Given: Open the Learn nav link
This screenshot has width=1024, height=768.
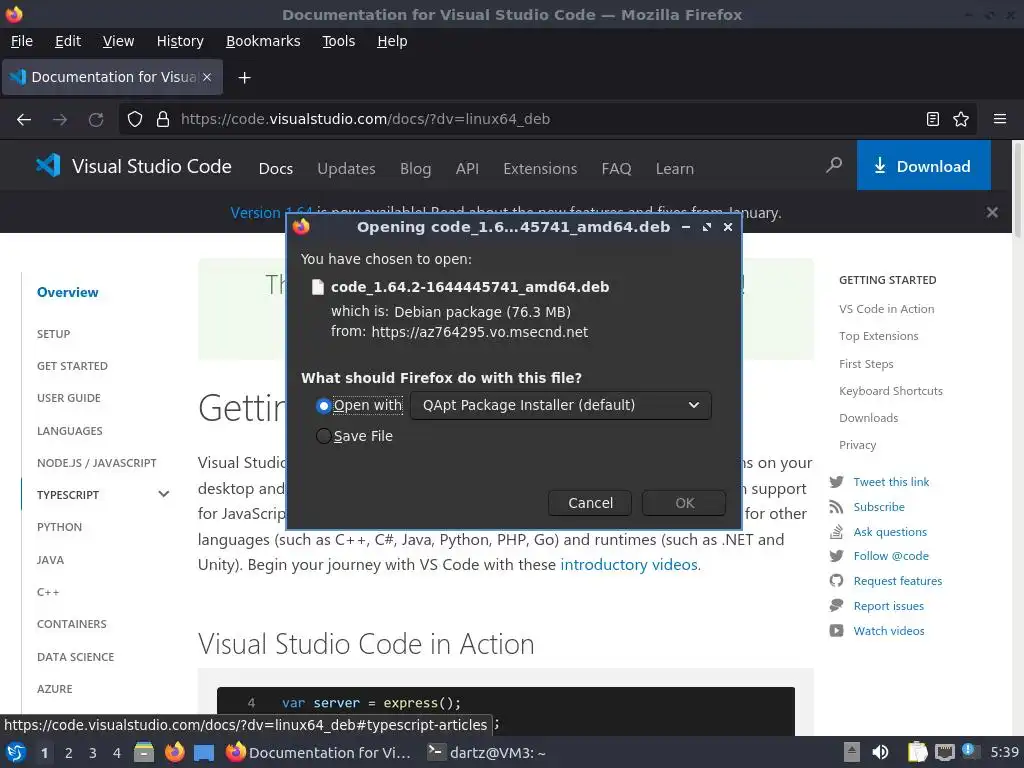Looking at the screenshot, I should [675, 168].
